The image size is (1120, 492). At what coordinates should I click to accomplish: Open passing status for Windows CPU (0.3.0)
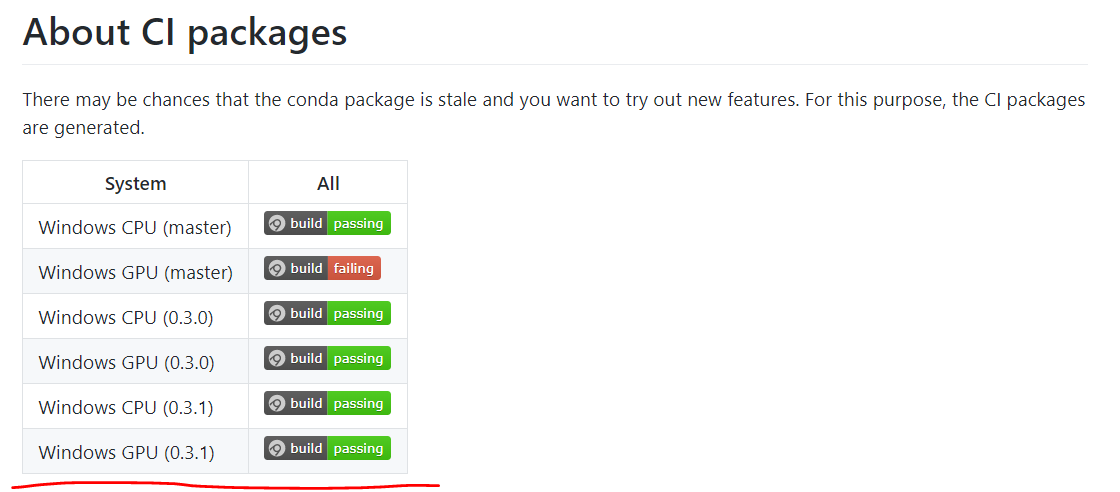click(359, 313)
